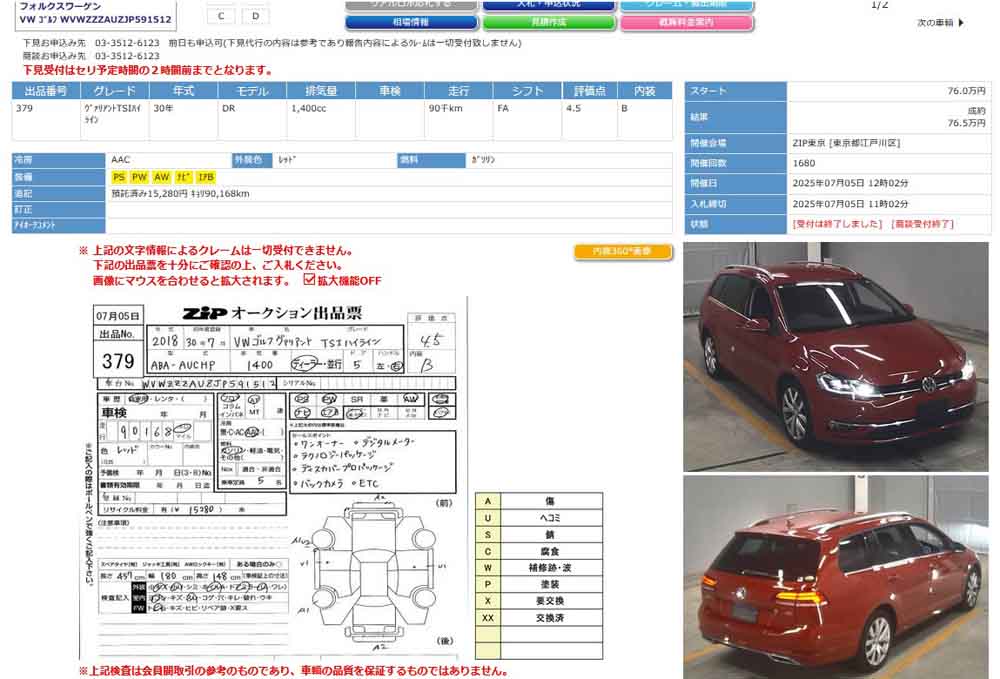
Task: Click the yellow PS equipment badge
Action: pos(119,177)
